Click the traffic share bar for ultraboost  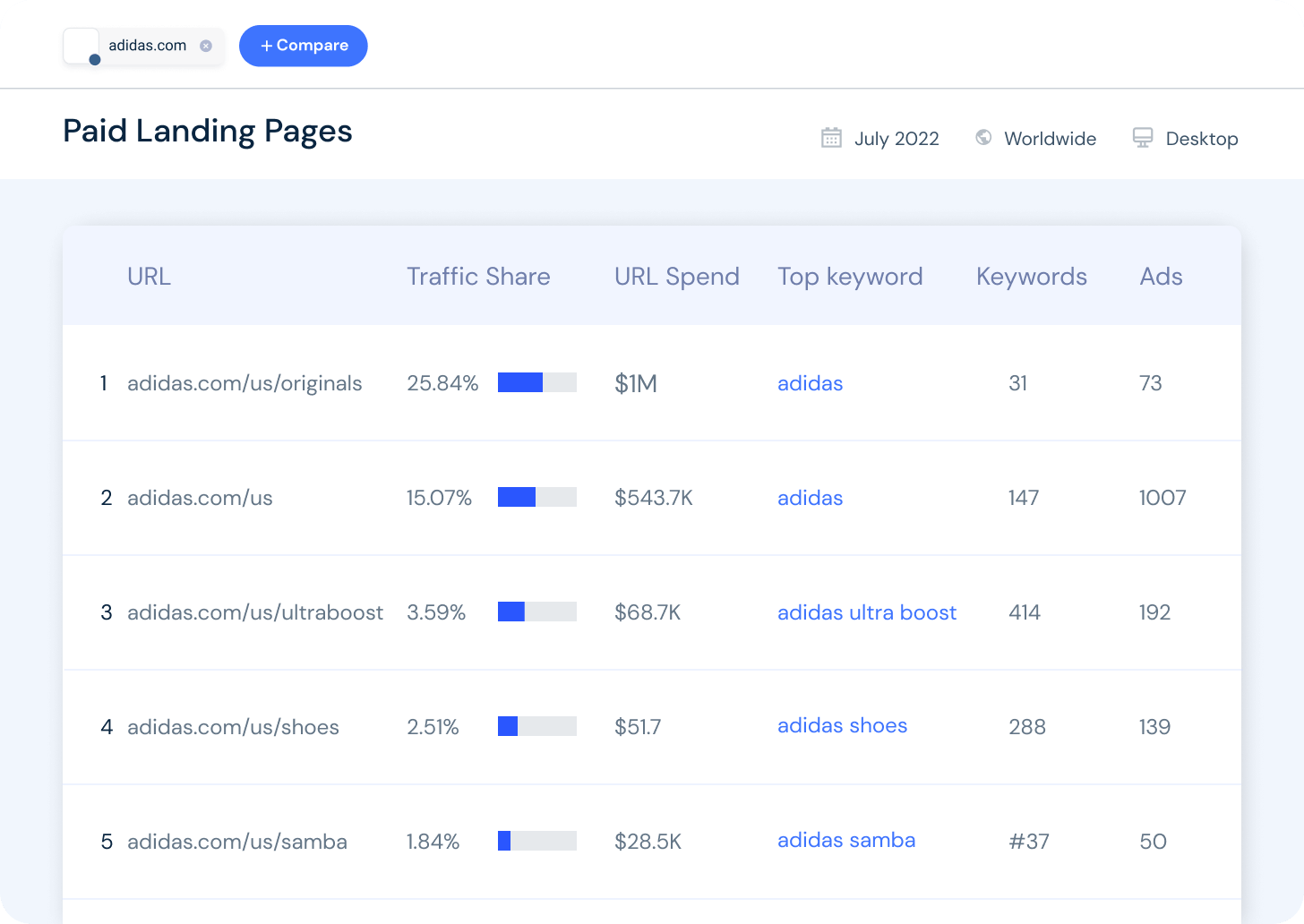point(536,612)
